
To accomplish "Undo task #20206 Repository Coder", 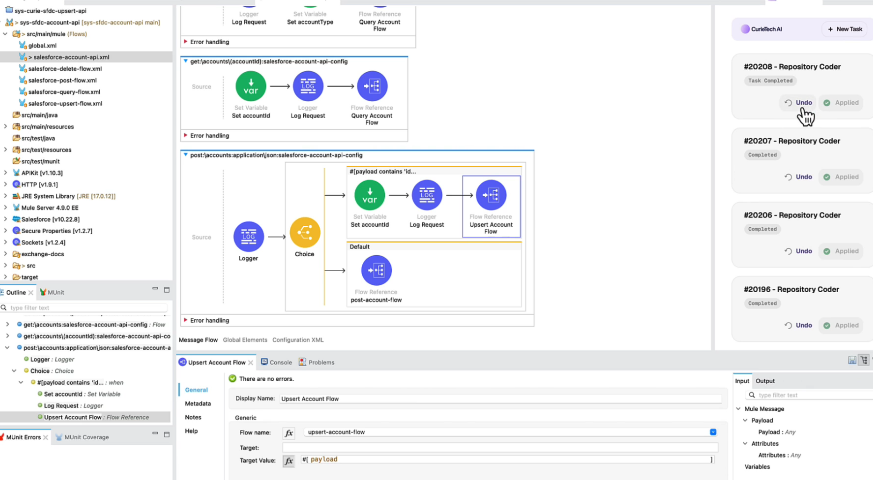I will pyautogui.click(x=799, y=251).
